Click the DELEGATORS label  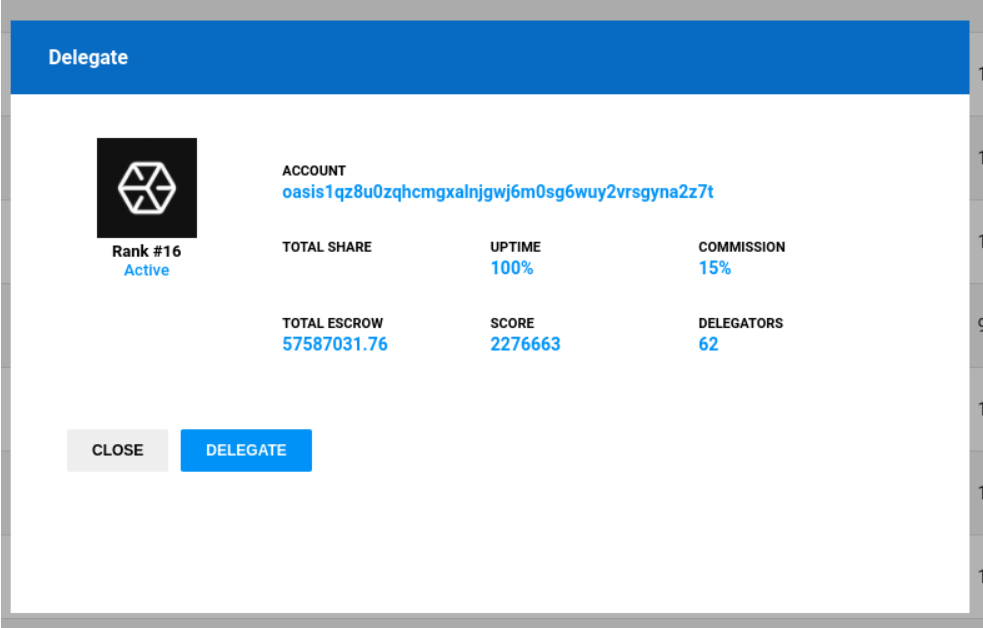(740, 323)
